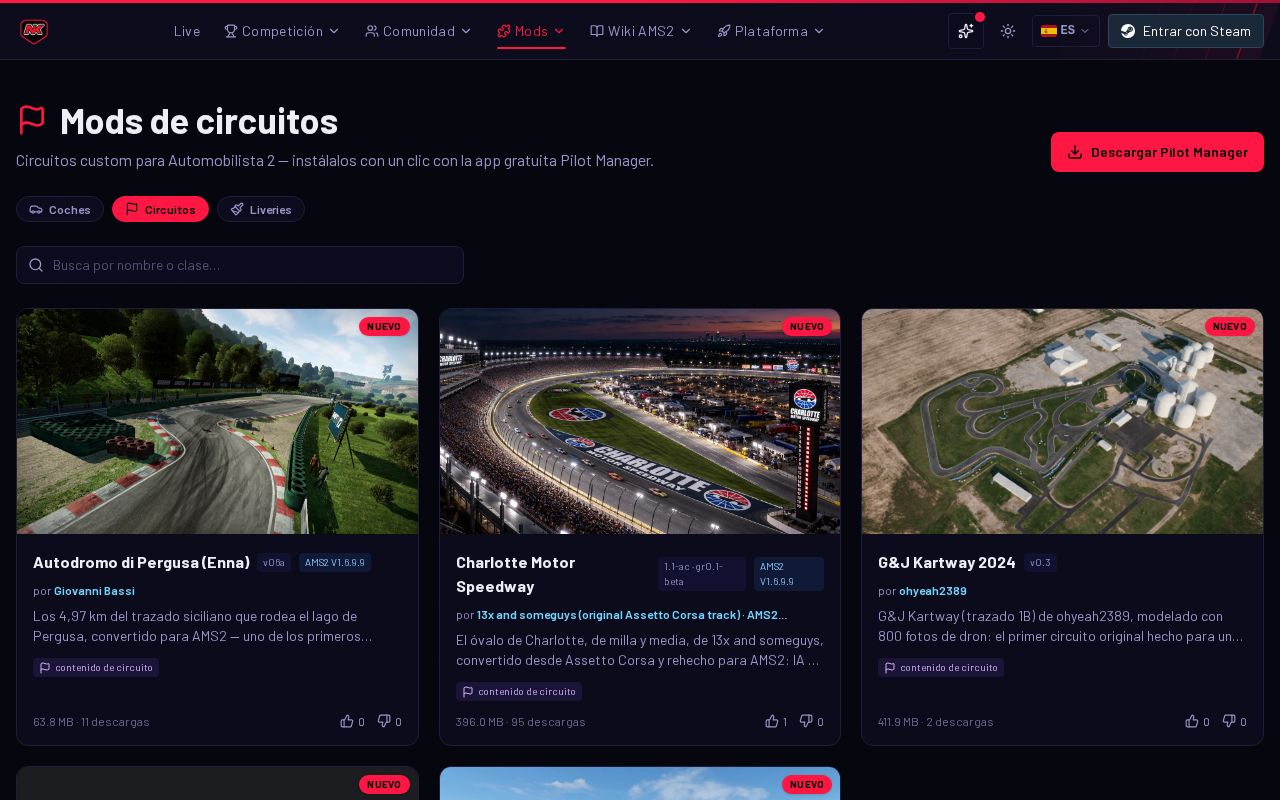Image resolution: width=1280 pixels, height=800 pixels.
Task: Focus the search field 'Busca por nombre o clase'
Action: [240, 265]
